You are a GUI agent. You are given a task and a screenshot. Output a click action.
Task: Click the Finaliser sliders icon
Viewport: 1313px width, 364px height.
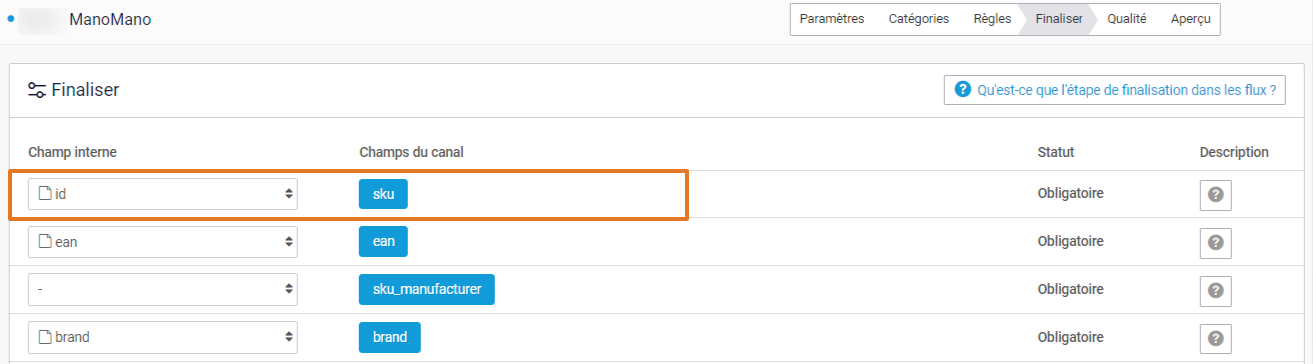point(37,90)
